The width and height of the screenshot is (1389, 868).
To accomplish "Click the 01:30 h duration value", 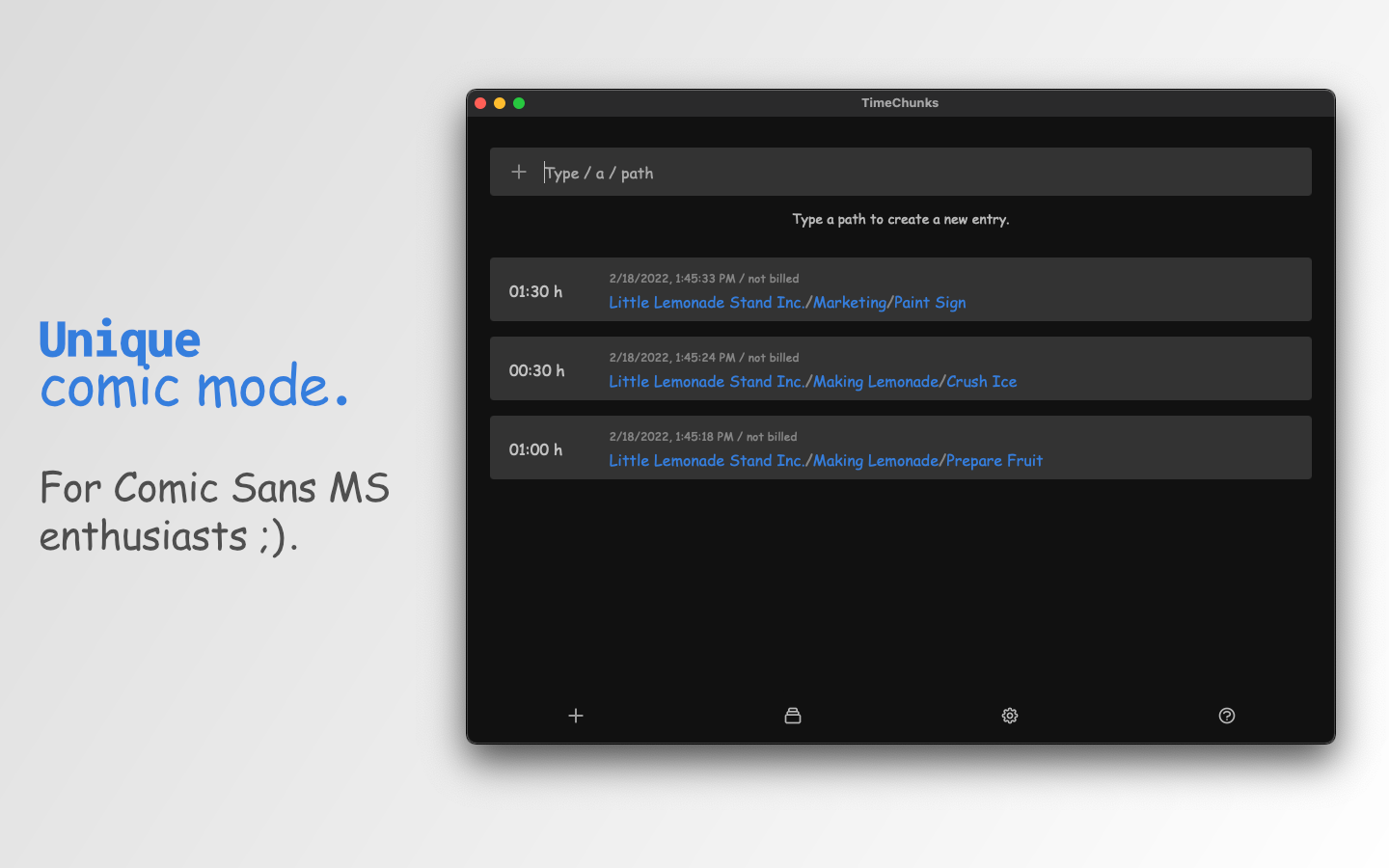I will [535, 291].
